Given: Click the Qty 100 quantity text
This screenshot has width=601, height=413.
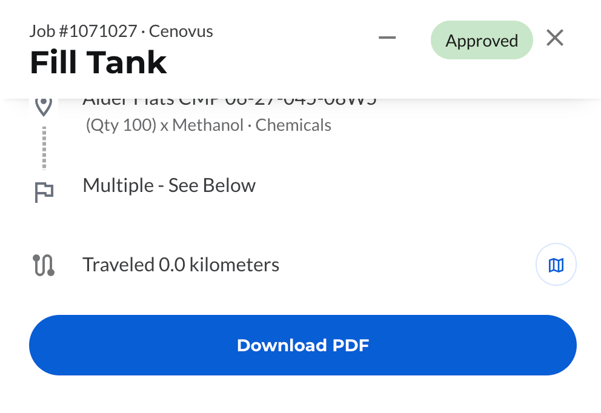Looking at the screenshot, I should pyautogui.click(x=121, y=126).
